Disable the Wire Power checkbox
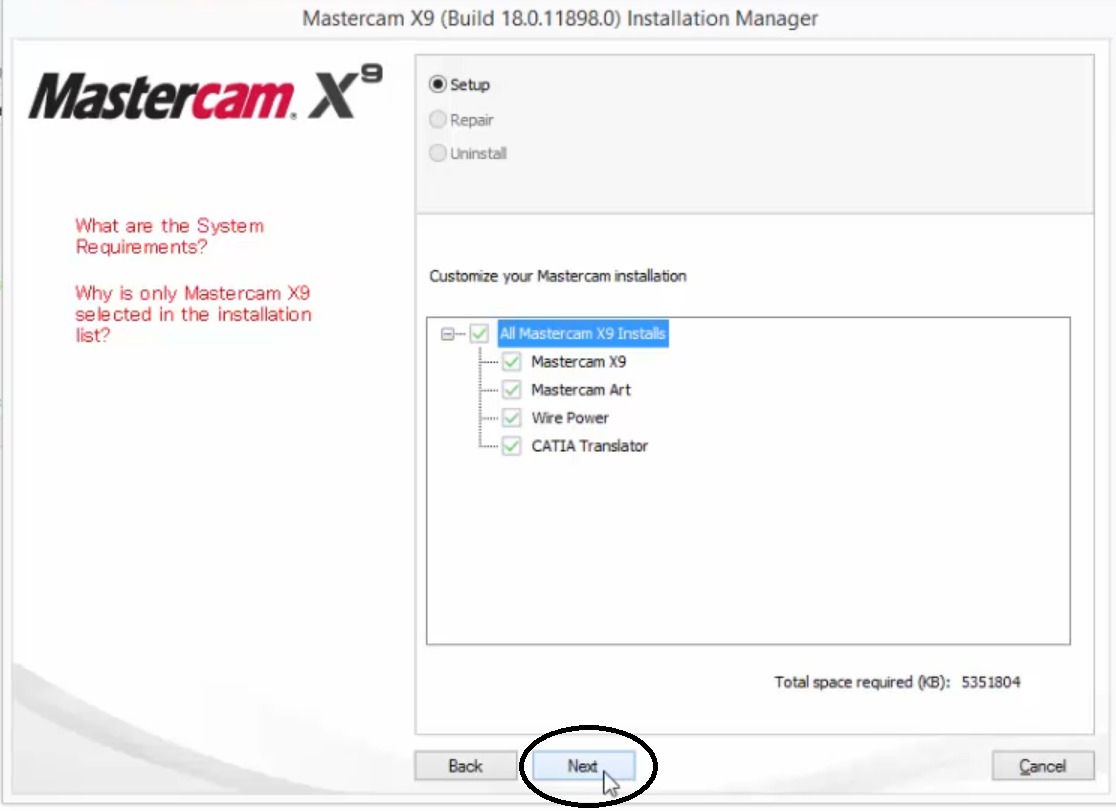1116x811 pixels. (x=512, y=418)
